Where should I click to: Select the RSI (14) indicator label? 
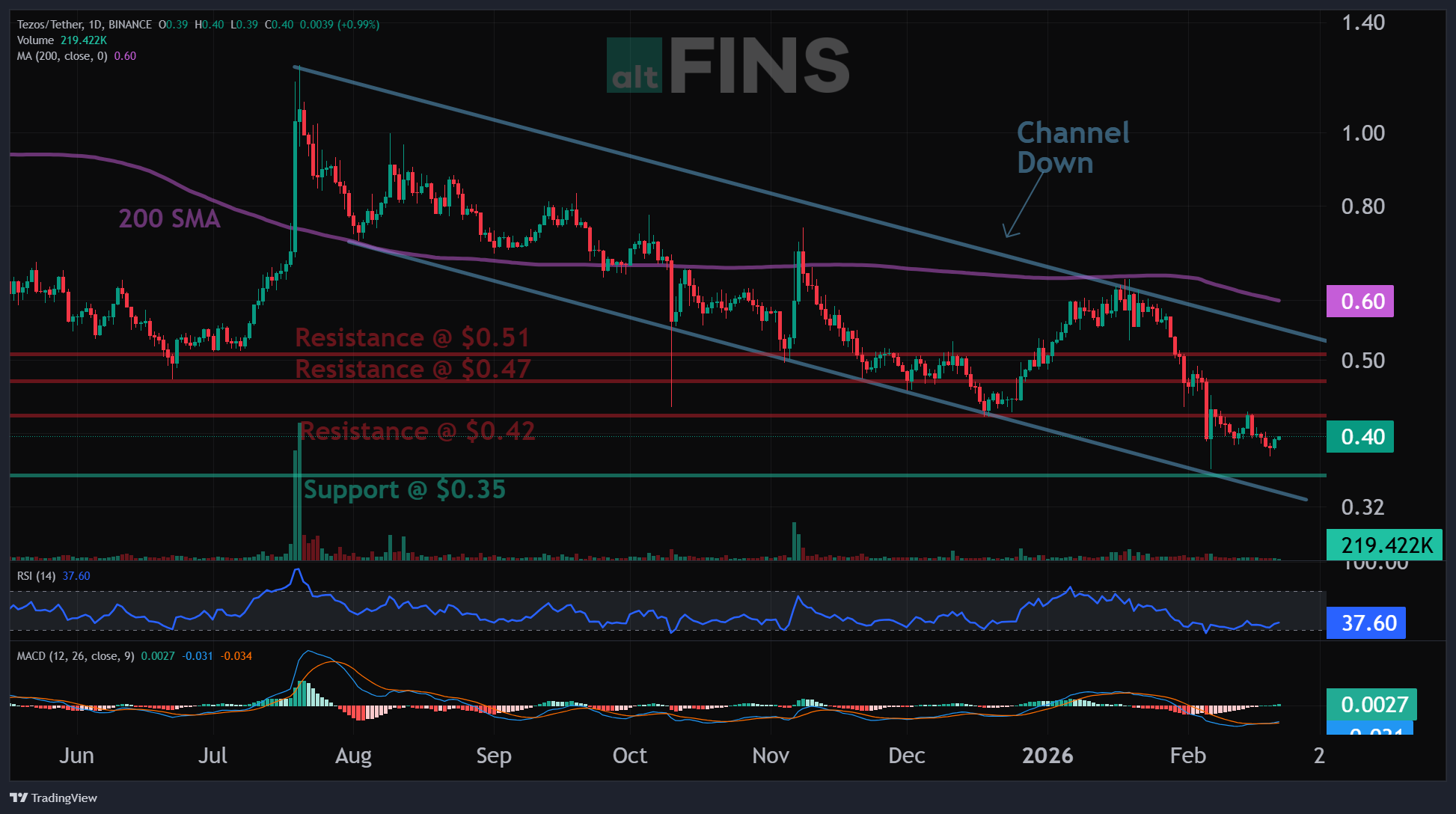tap(36, 576)
